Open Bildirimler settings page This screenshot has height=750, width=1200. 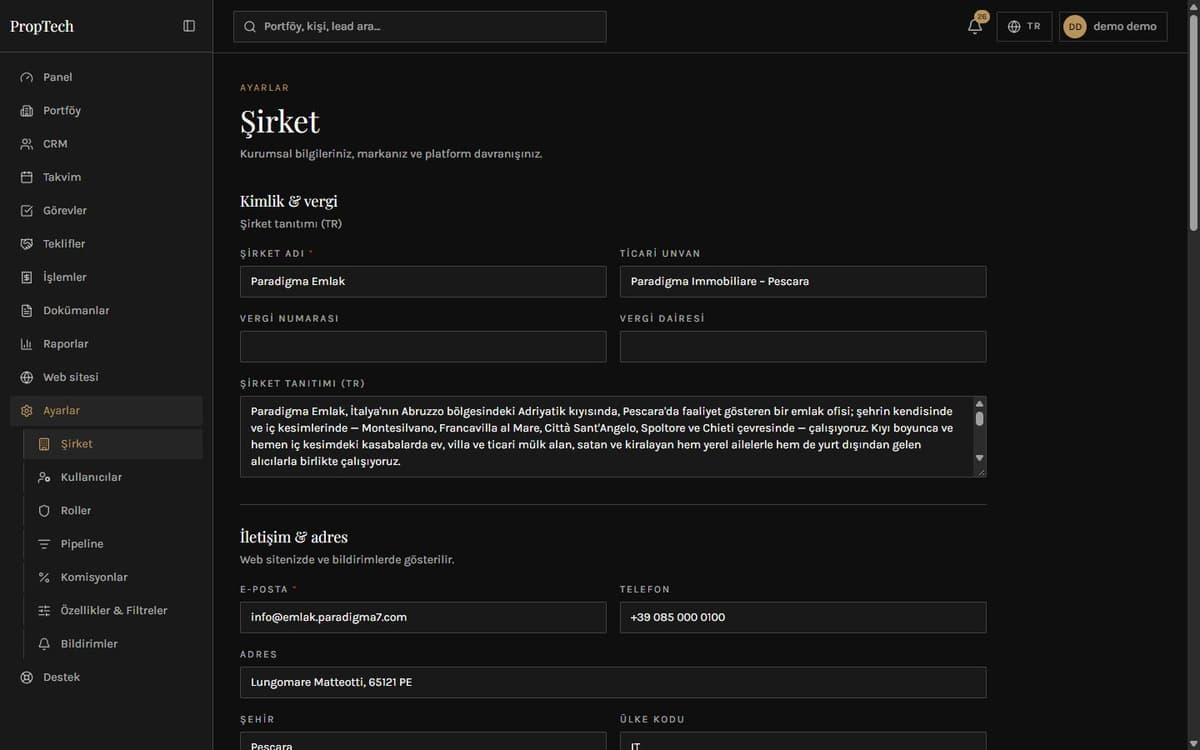click(113, 644)
